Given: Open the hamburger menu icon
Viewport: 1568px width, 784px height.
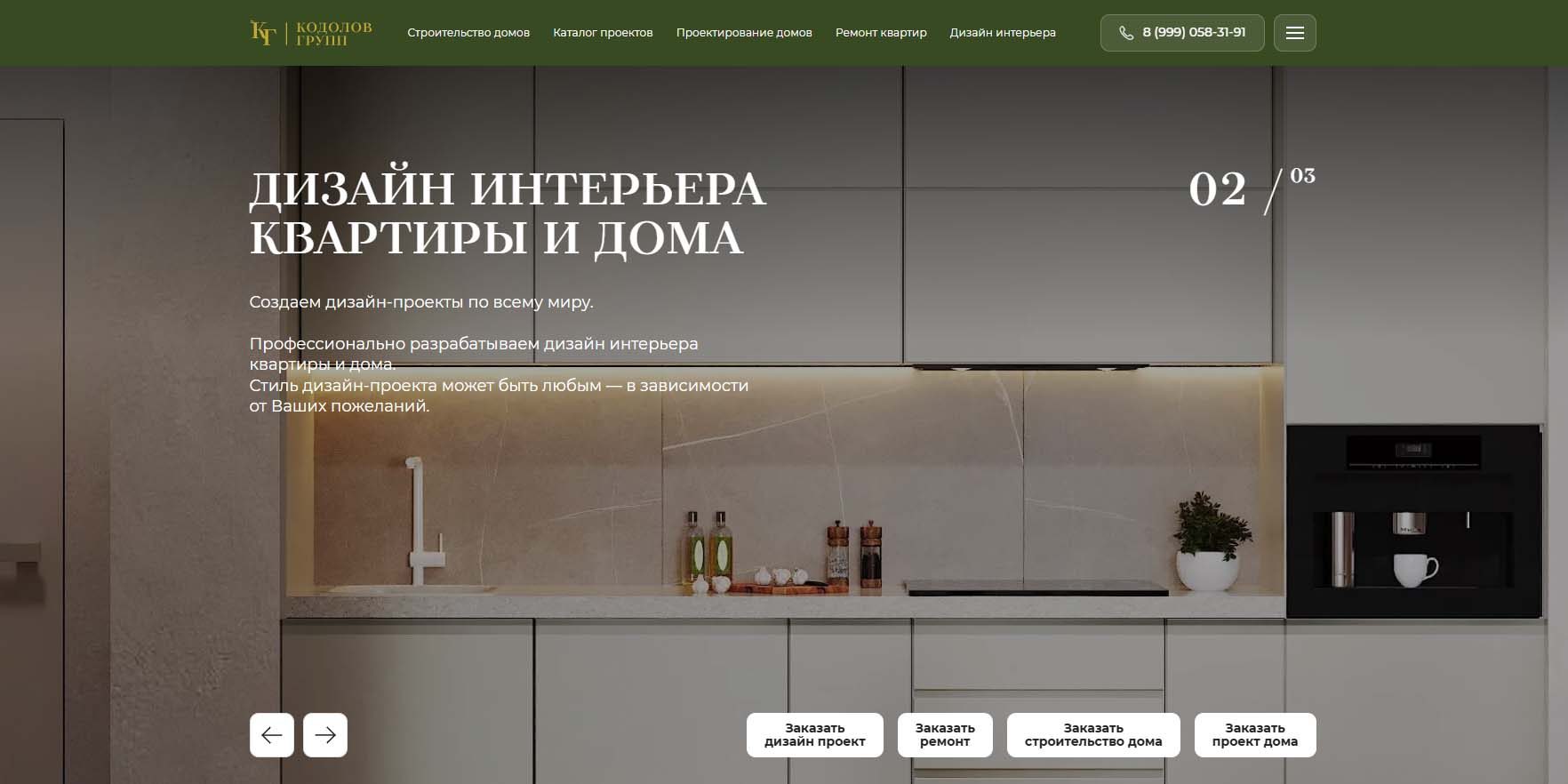Looking at the screenshot, I should 1294,33.
